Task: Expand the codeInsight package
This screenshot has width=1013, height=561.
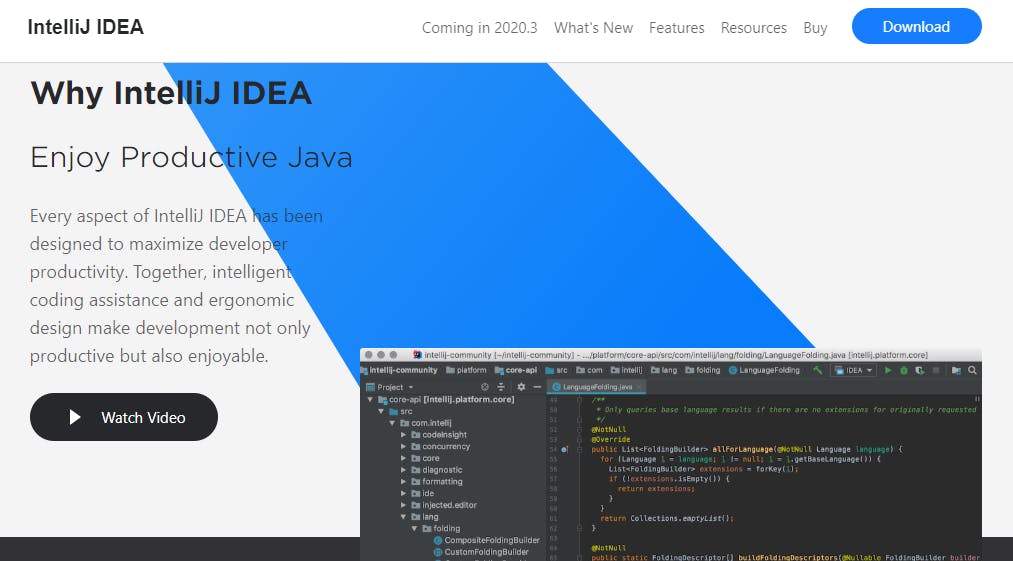Action: pos(403,435)
